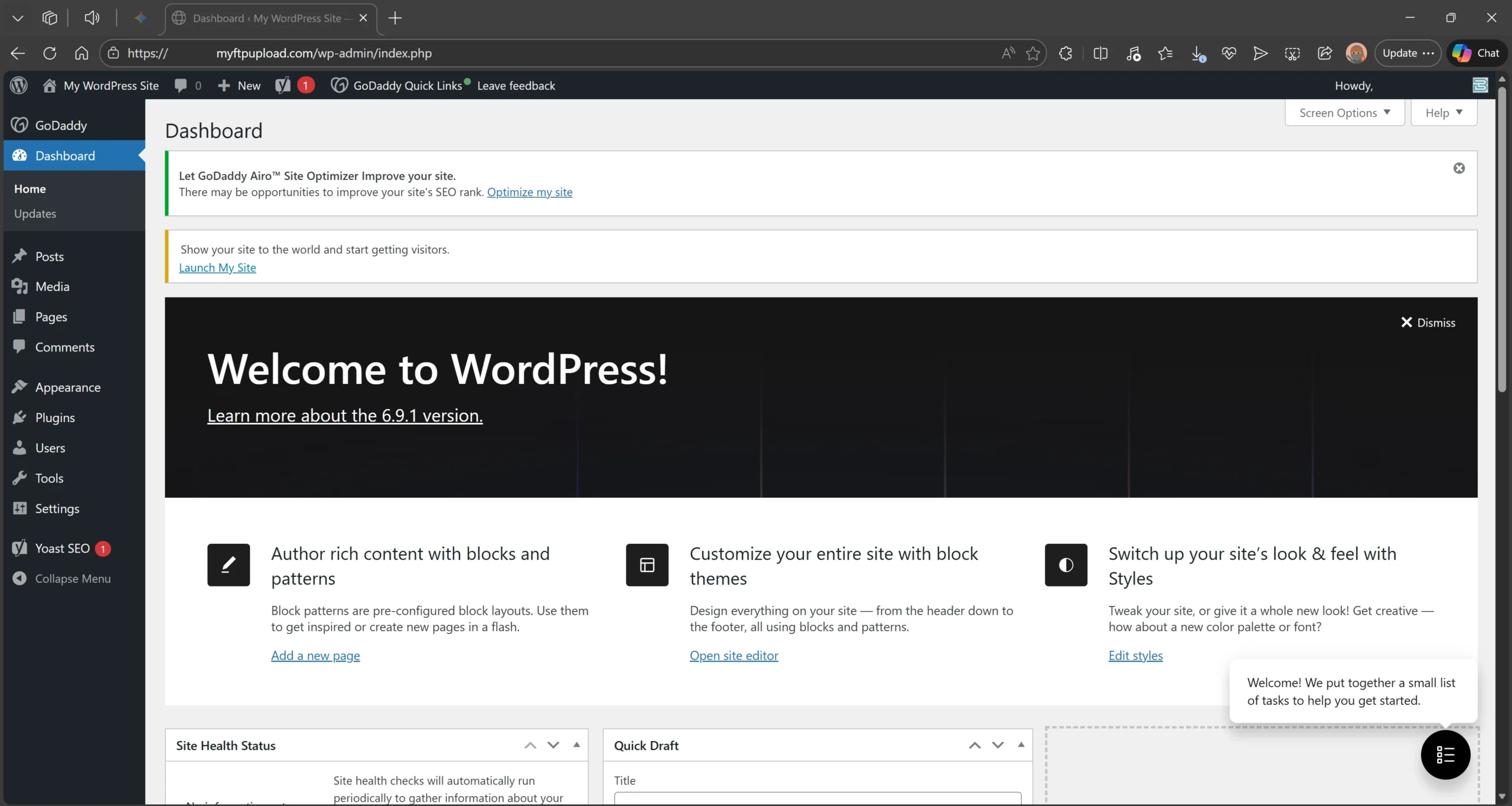Click the share icon in toolbar
Screen dimensions: 1512x806
1325,53
